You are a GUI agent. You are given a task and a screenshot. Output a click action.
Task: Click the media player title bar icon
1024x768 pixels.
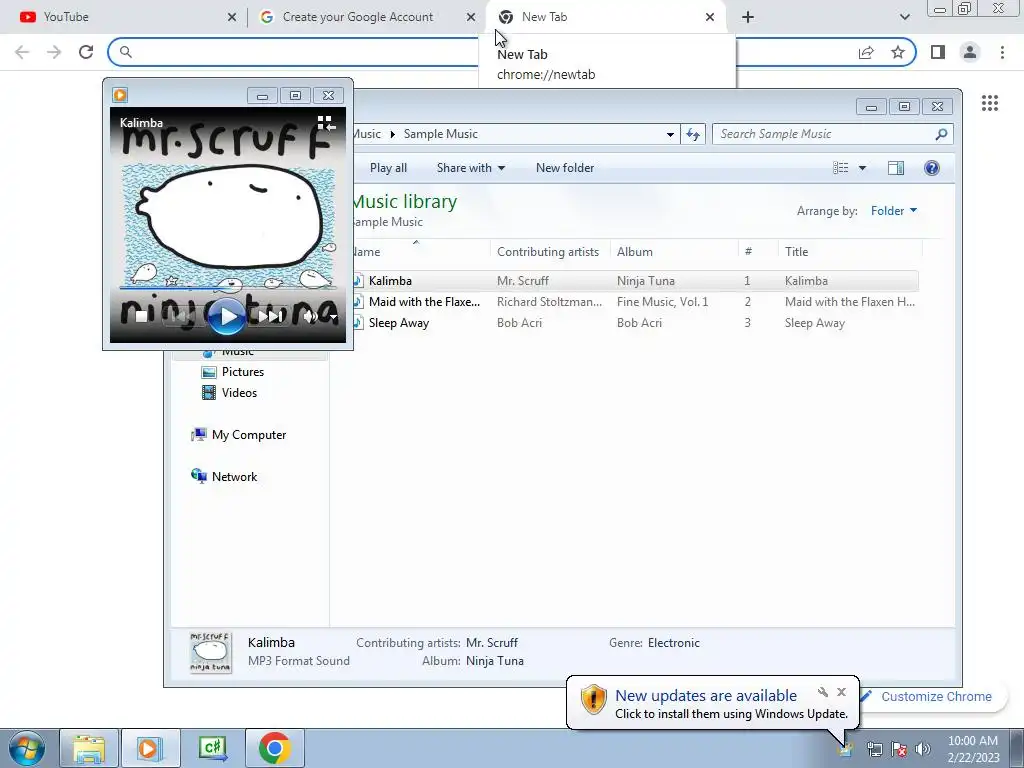(120, 95)
